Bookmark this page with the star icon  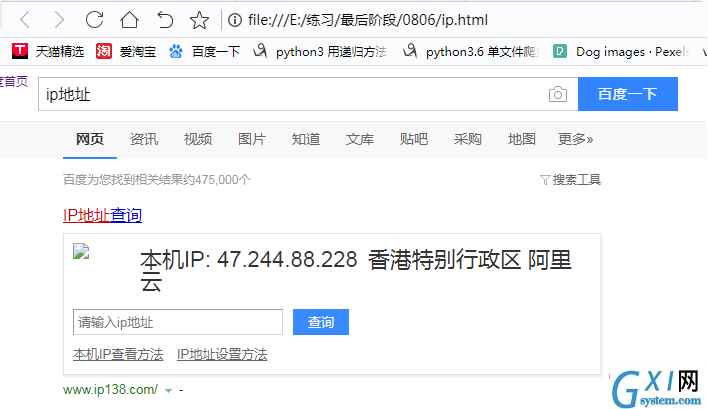tap(199, 20)
